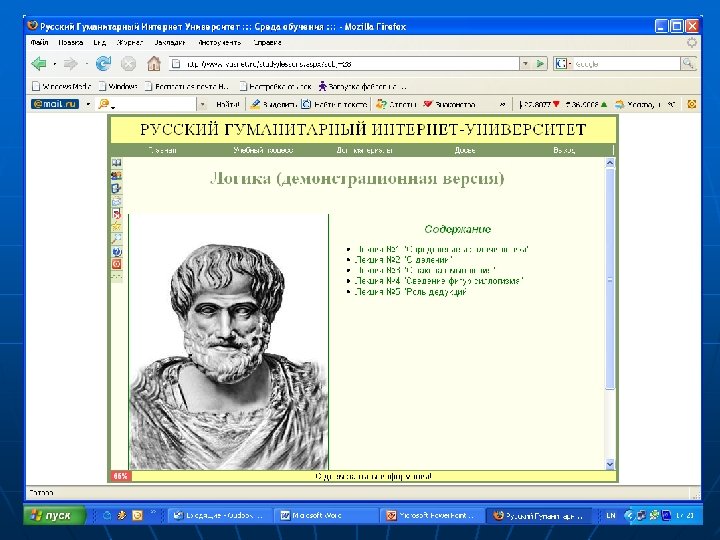The width and height of the screenshot is (720, 540).
Task: Open the Правка menu
Action: click(71, 43)
